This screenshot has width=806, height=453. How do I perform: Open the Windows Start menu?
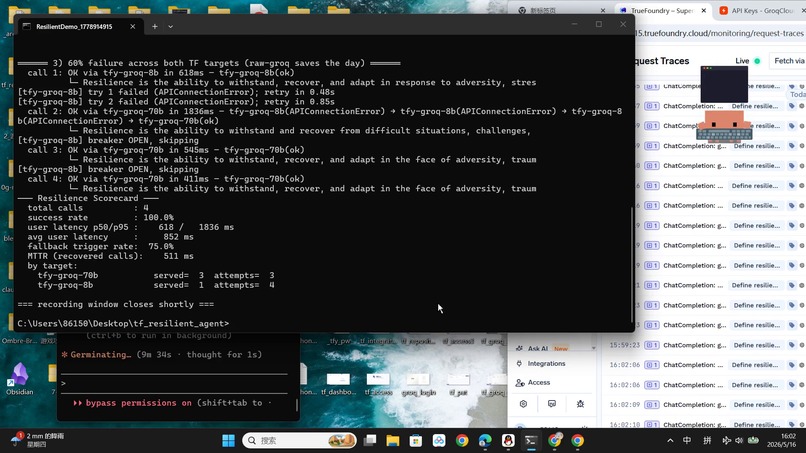coord(228,441)
